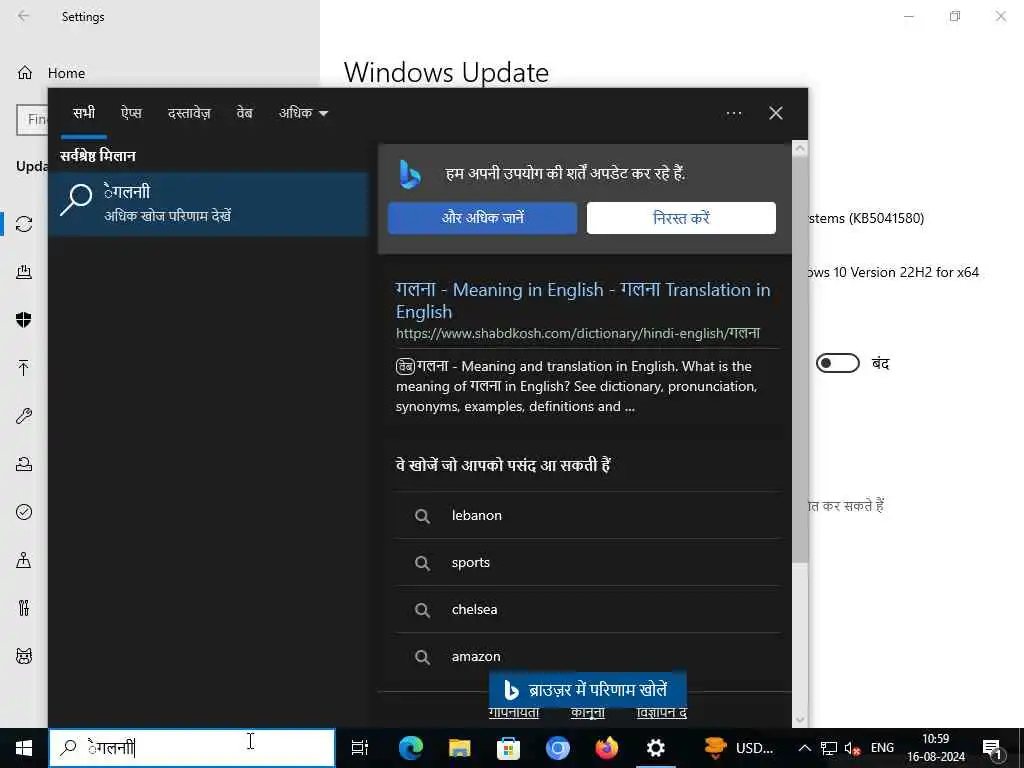Switch to the दस्तावेज़ search tab
The width and height of the screenshot is (1024, 768).
pos(189,113)
